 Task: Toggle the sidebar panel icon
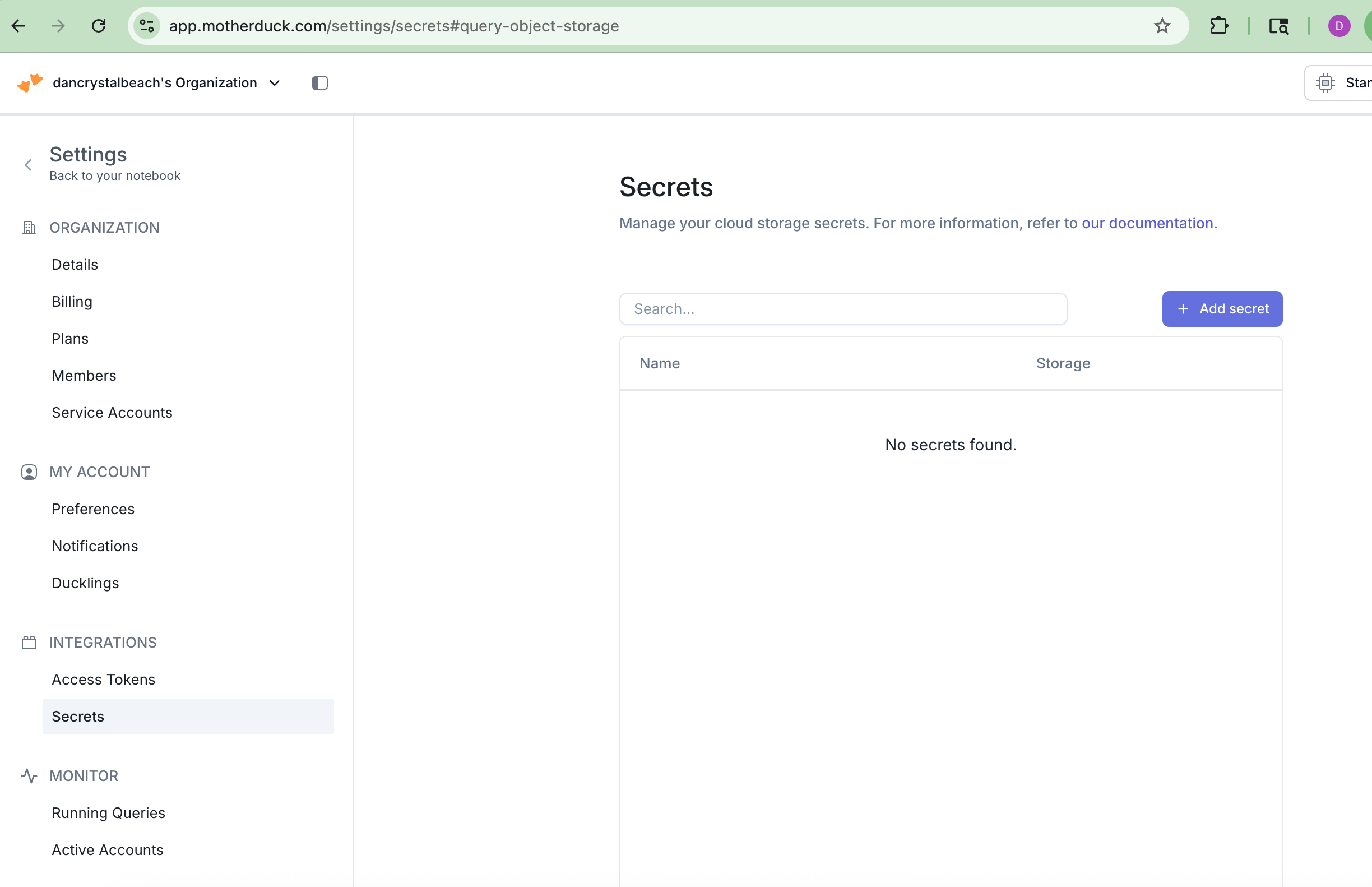pyautogui.click(x=319, y=83)
